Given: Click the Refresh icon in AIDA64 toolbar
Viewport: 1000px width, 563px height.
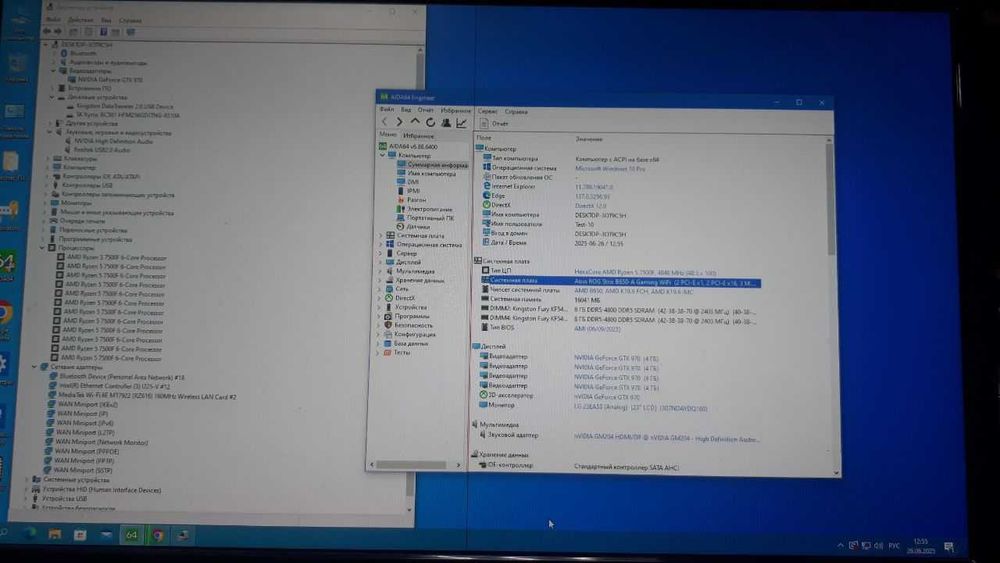Looking at the screenshot, I should click(430, 122).
